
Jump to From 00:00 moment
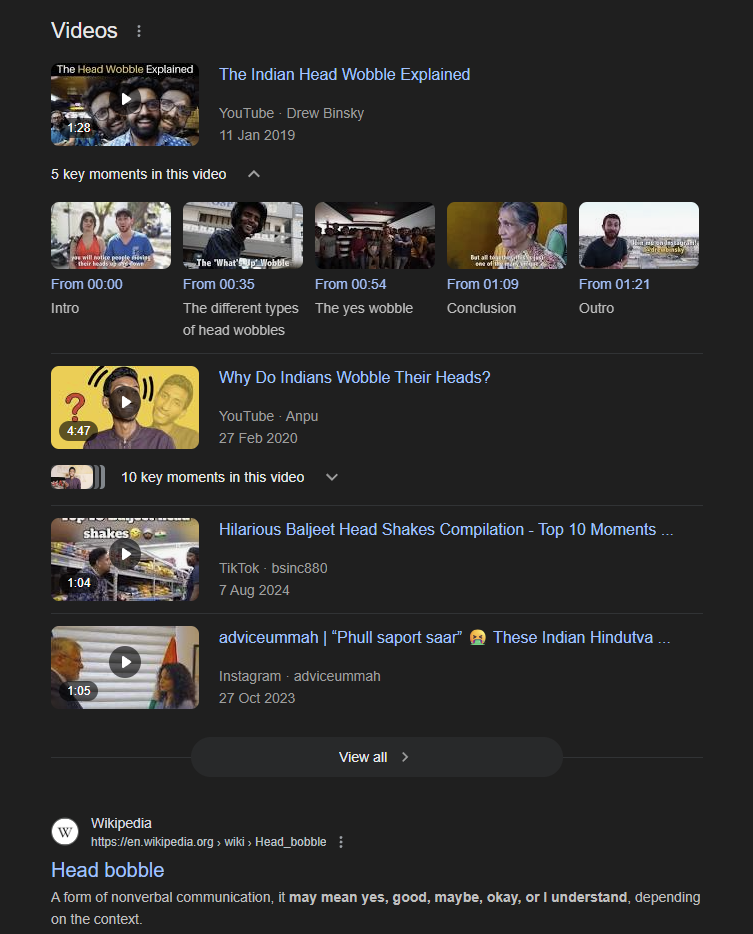pos(87,284)
